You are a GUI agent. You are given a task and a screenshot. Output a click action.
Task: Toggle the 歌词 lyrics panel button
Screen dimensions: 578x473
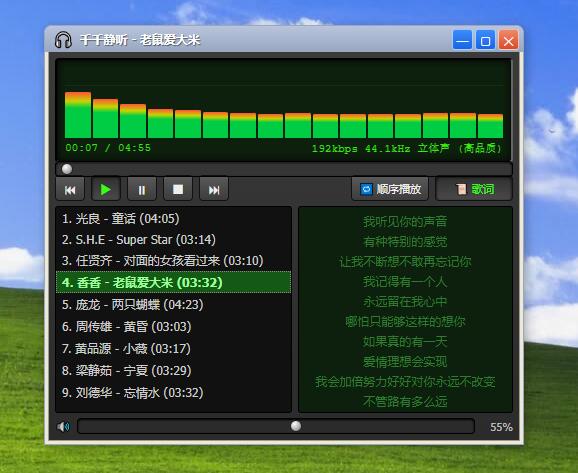[x=474, y=189]
